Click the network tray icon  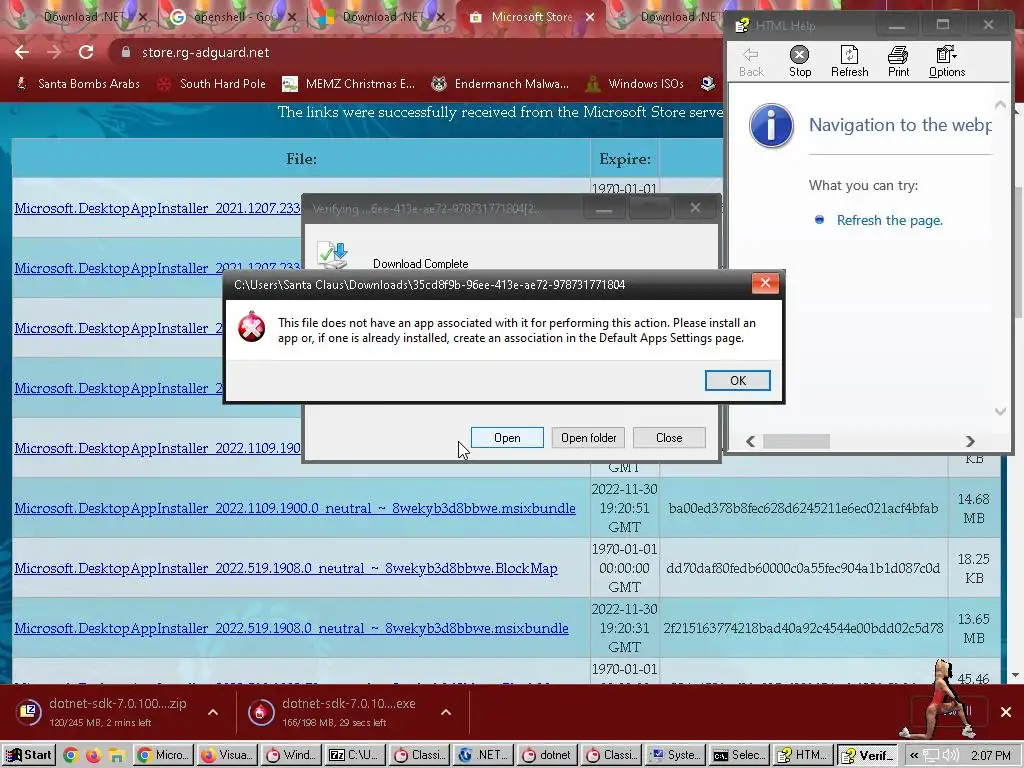point(932,756)
